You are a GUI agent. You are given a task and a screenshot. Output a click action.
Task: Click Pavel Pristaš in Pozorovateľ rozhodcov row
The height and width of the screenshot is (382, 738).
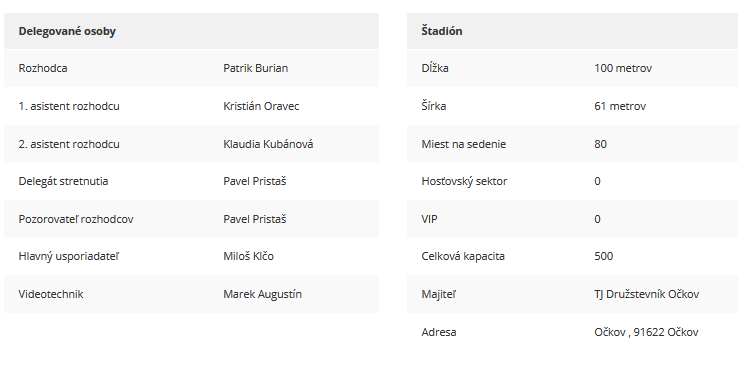pyautogui.click(x=255, y=219)
